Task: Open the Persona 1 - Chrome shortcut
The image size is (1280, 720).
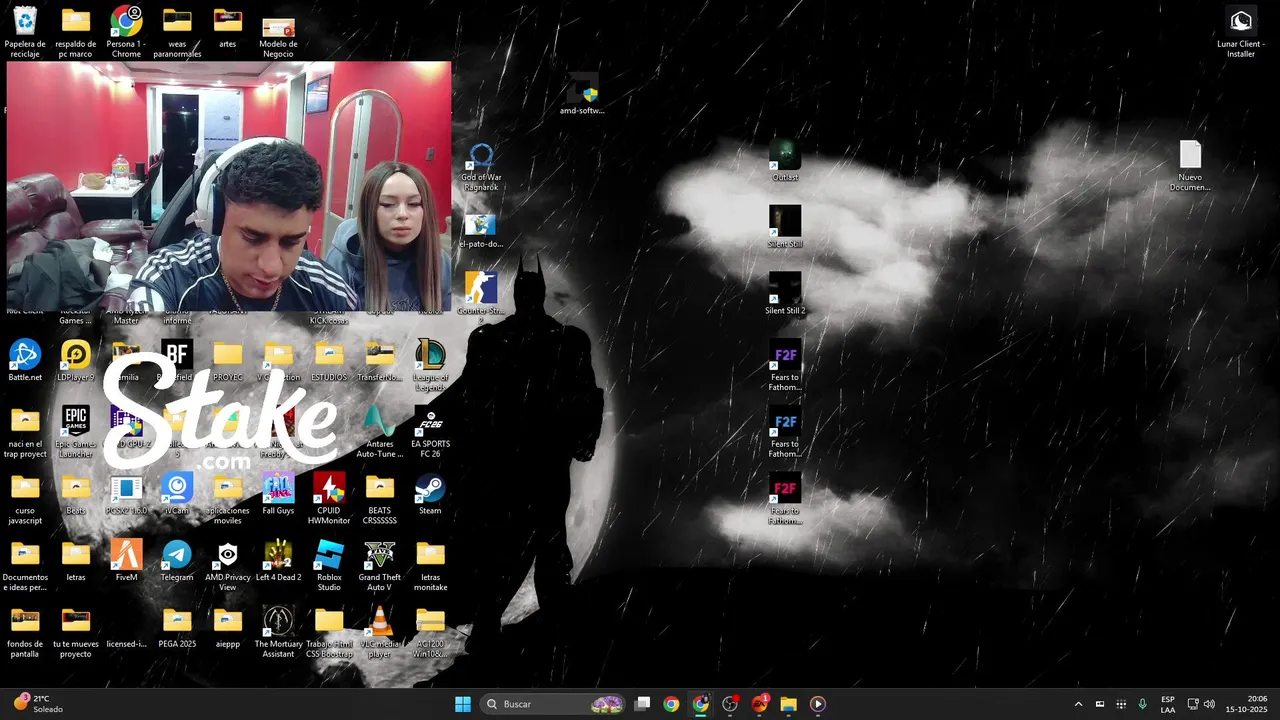Action: pos(126,32)
